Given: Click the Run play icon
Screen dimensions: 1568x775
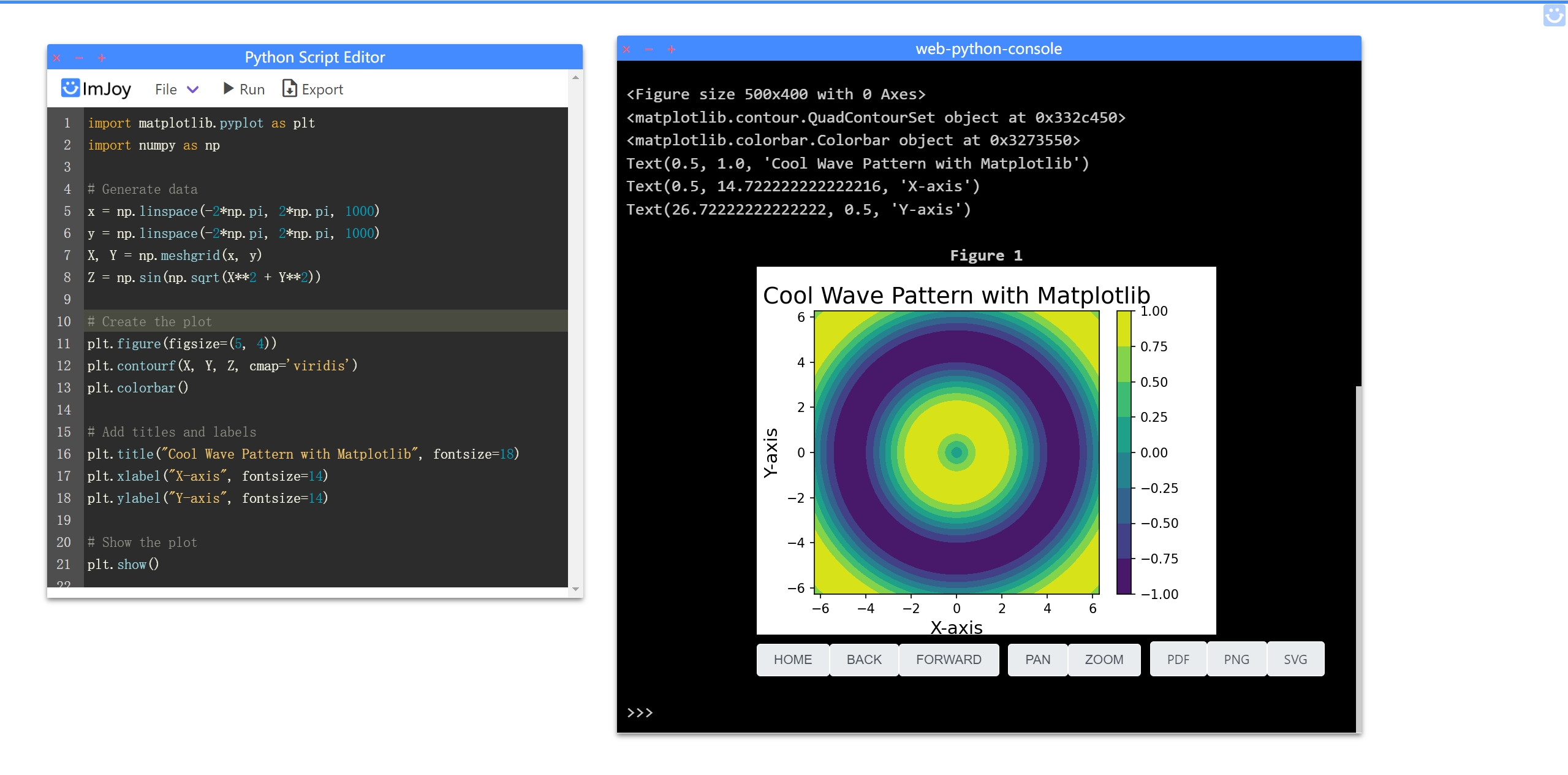Looking at the screenshot, I should pos(229,89).
